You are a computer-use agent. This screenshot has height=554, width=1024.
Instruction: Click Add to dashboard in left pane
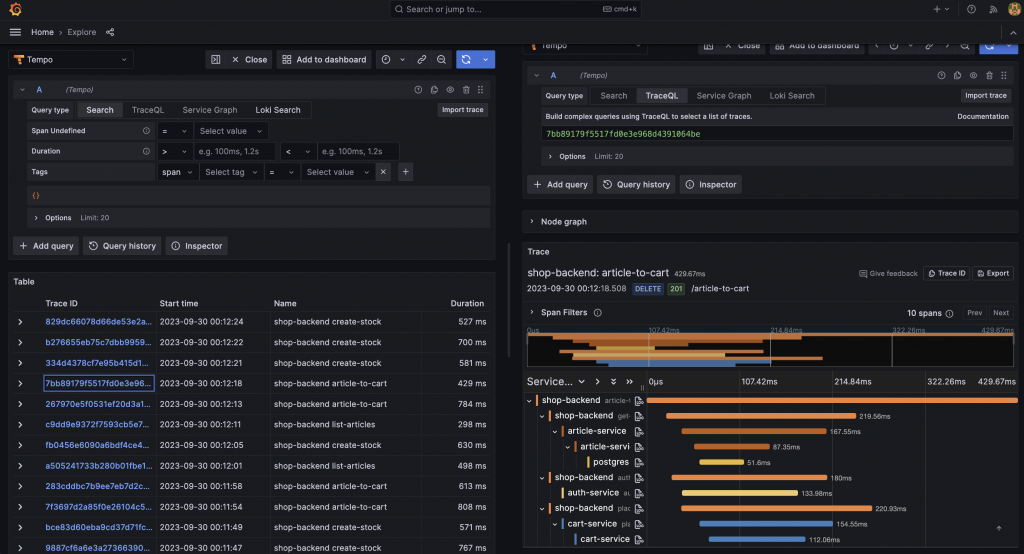tap(324, 59)
